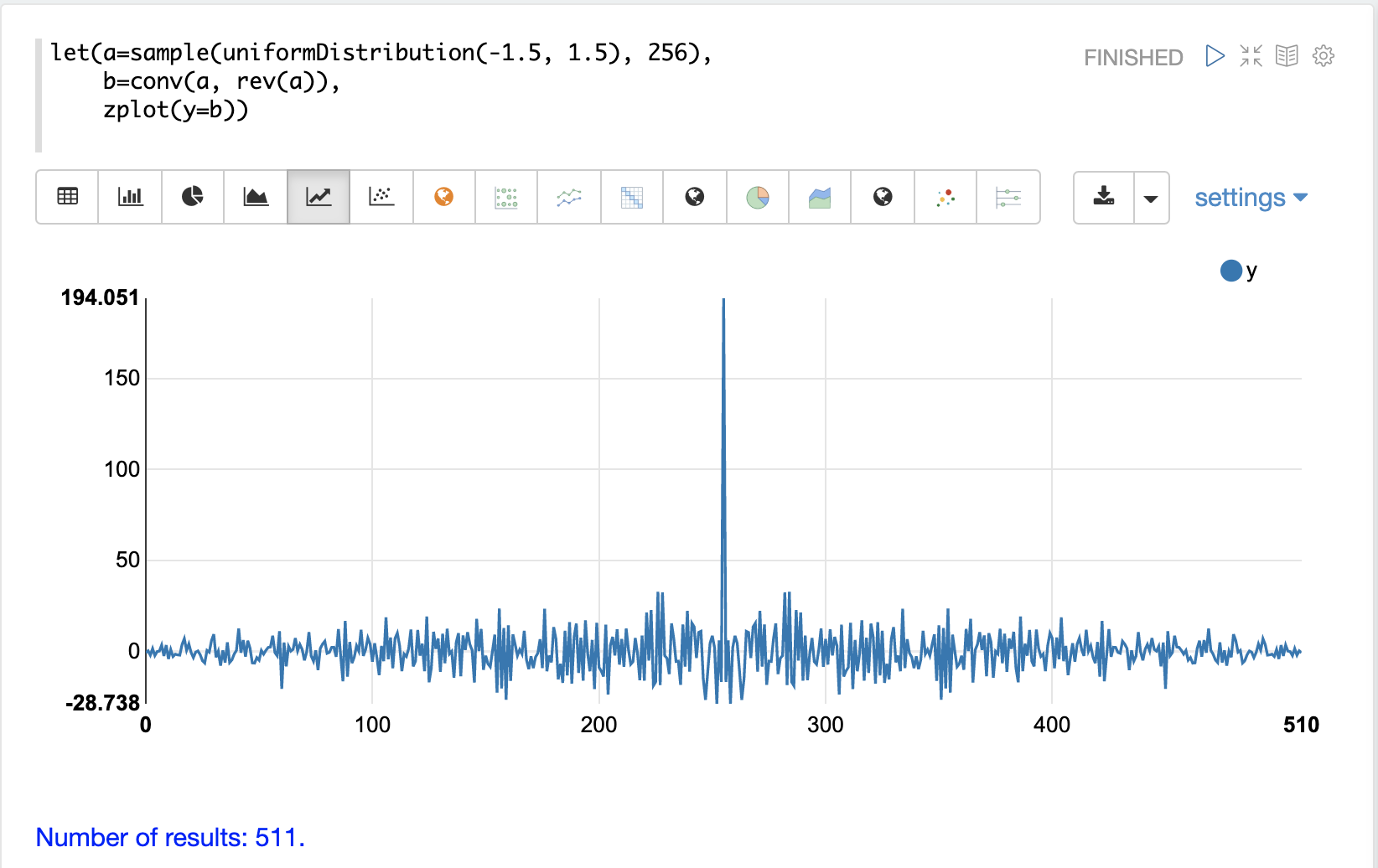This screenshot has width=1378, height=868.
Task: Select the currently active line chart icon
Action: click(318, 197)
